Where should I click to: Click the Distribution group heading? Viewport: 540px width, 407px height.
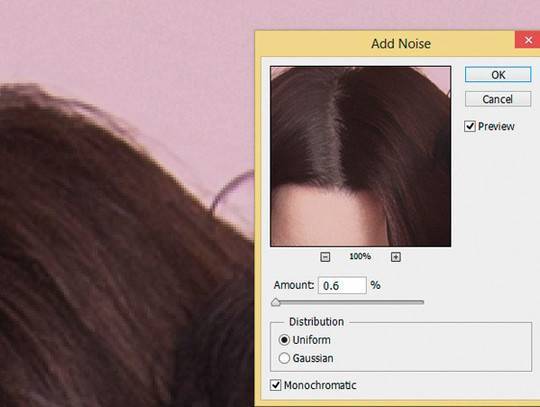pos(316,322)
